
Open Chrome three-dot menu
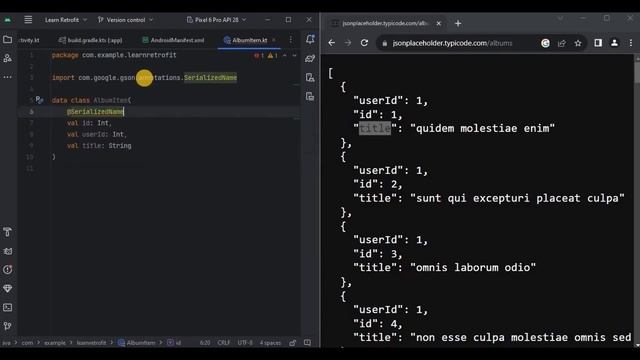(x=631, y=43)
